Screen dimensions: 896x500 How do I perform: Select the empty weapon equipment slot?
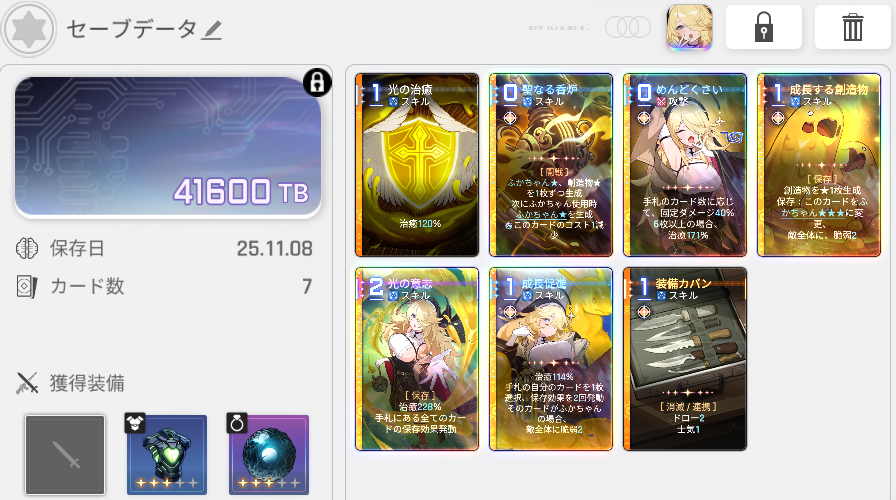coord(65,455)
